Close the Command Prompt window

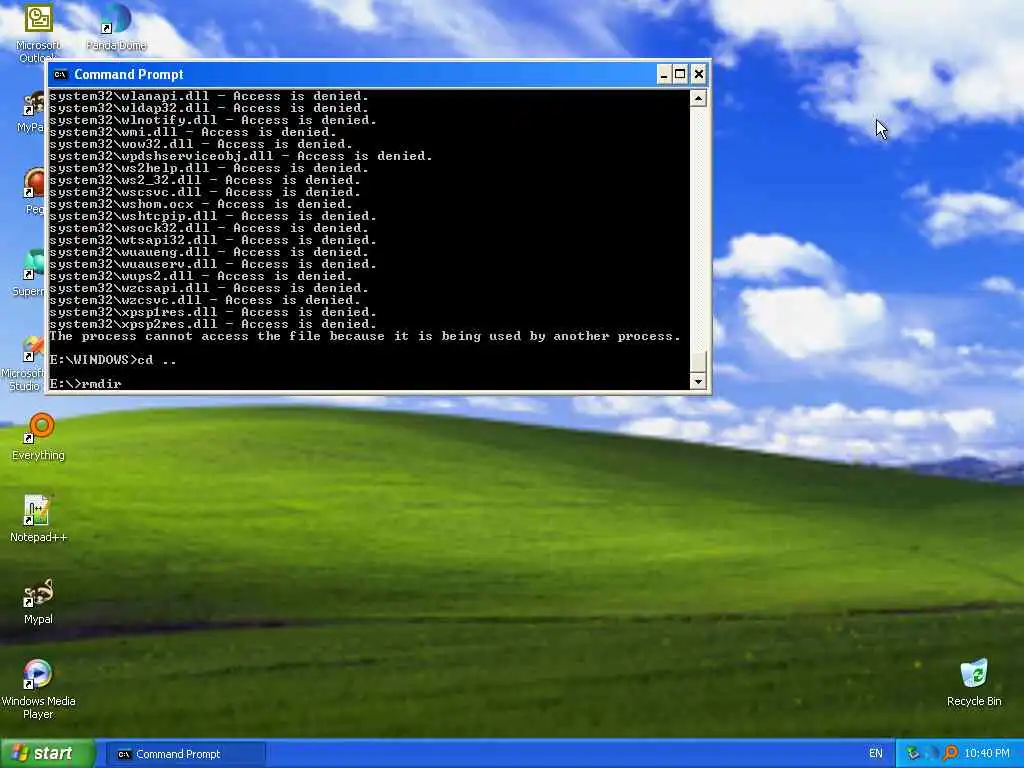[698, 74]
